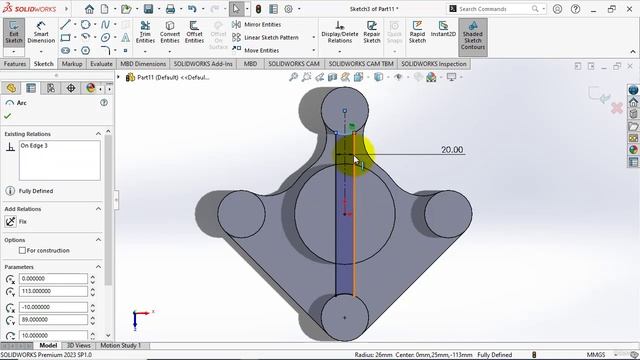The width and height of the screenshot is (640, 360).
Task: Click the Exit Sketch button
Action: point(14,33)
